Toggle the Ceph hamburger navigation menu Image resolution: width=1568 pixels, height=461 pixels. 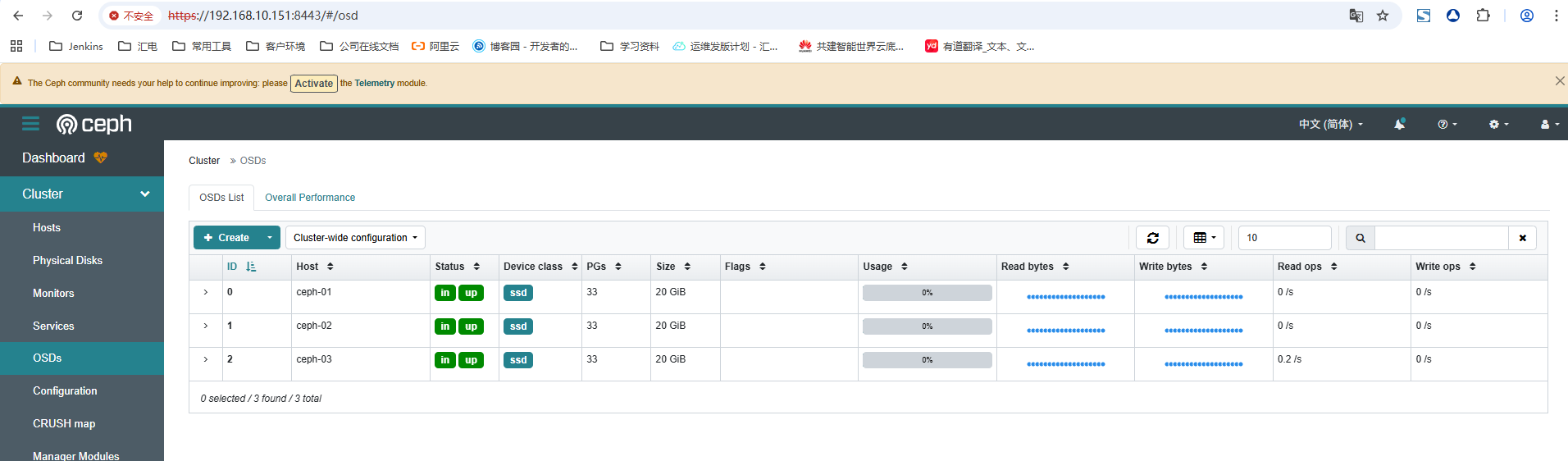tap(31, 124)
